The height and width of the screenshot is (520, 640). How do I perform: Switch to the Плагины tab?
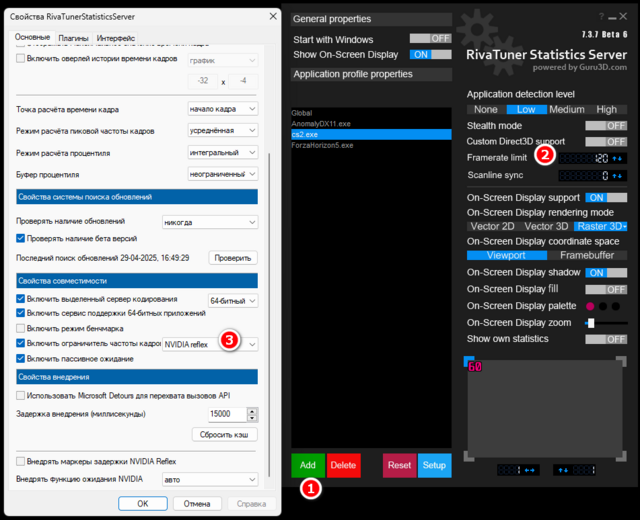point(73,37)
